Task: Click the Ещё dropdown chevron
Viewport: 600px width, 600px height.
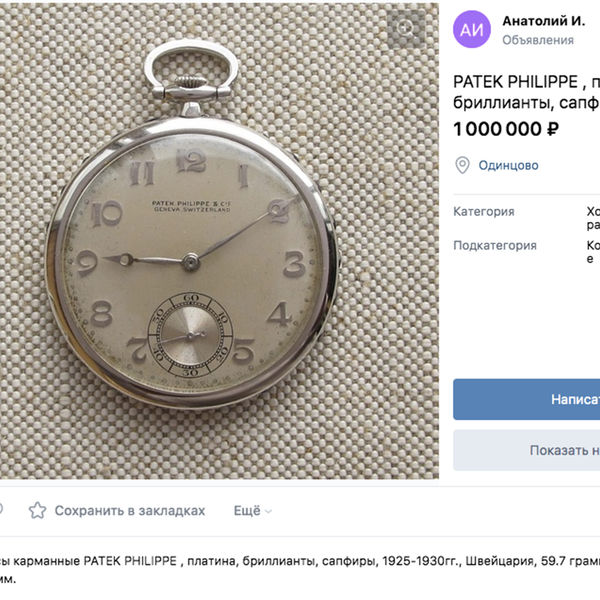Action: tap(269, 512)
